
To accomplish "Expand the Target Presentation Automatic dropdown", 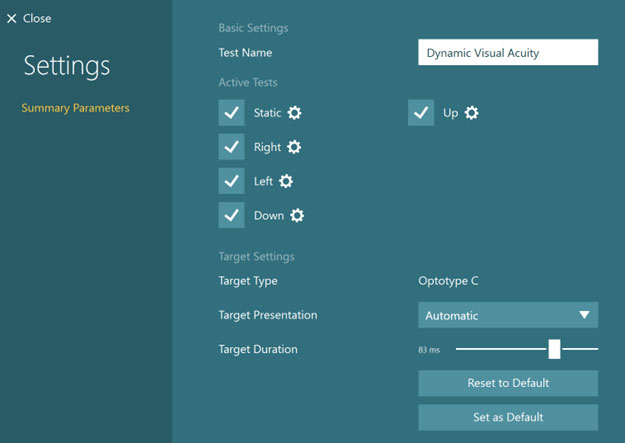I will [x=508, y=315].
